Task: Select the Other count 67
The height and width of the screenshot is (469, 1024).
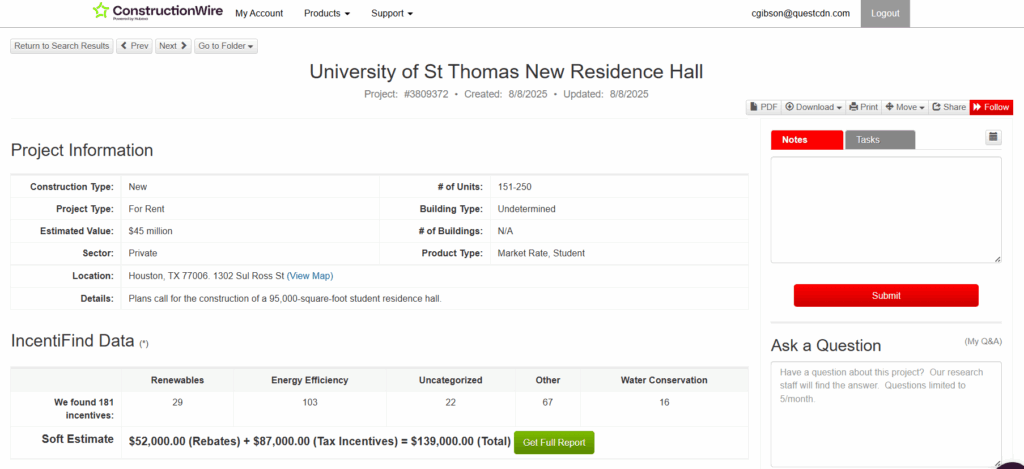Action: point(547,402)
